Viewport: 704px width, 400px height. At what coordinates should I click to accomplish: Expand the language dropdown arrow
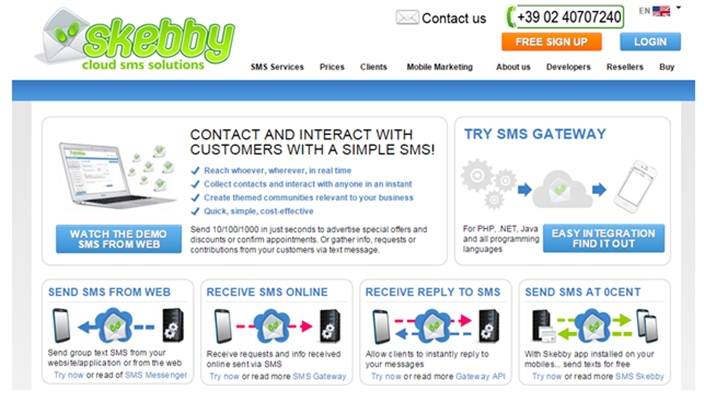[x=678, y=8]
